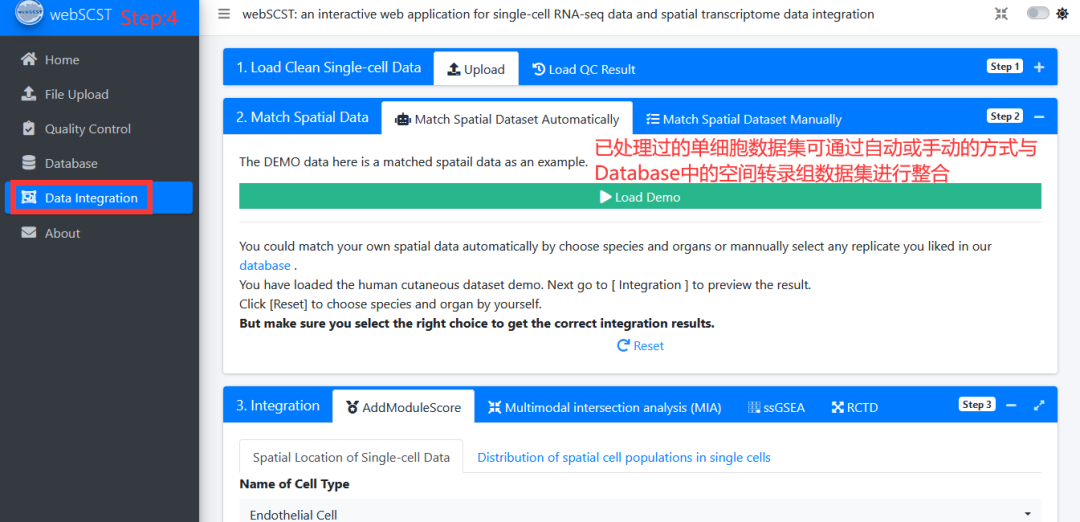
Task: Click the '3. Integration' heading
Action: click(278, 406)
